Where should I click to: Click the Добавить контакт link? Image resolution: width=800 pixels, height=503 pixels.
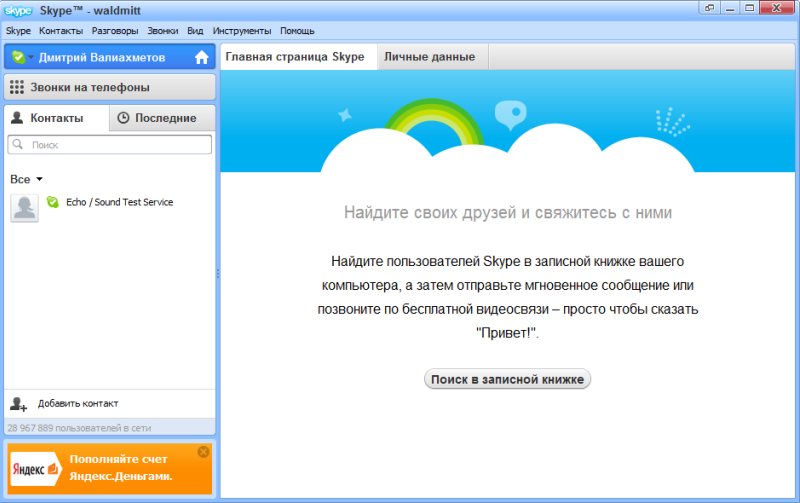coord(78,404)
